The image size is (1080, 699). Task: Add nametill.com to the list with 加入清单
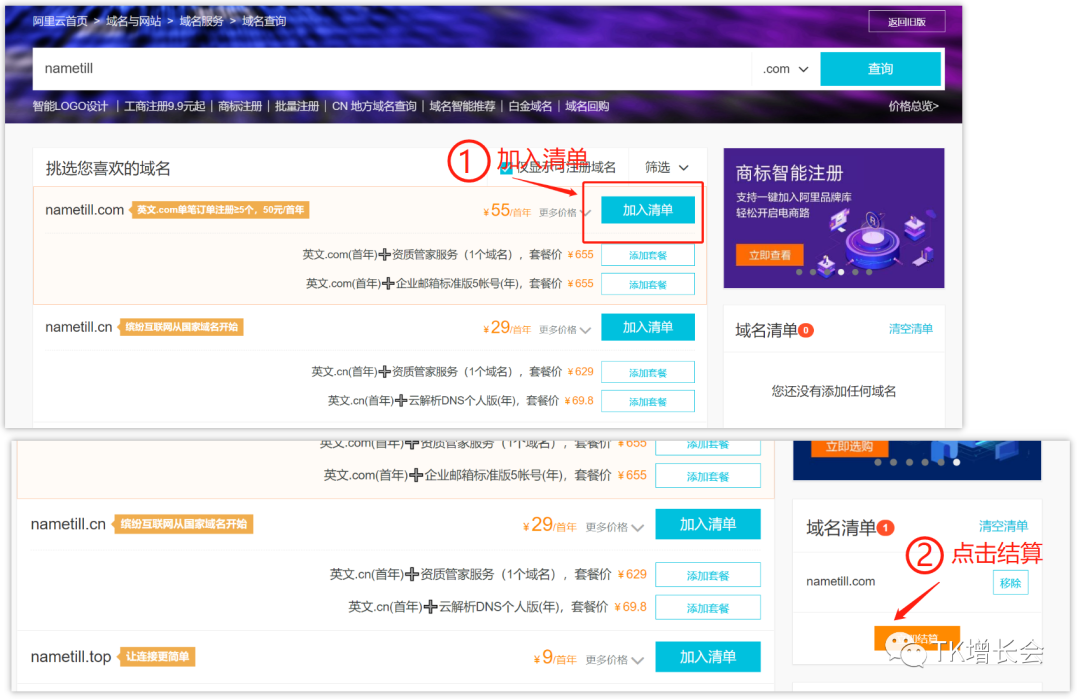pos(647,210)
